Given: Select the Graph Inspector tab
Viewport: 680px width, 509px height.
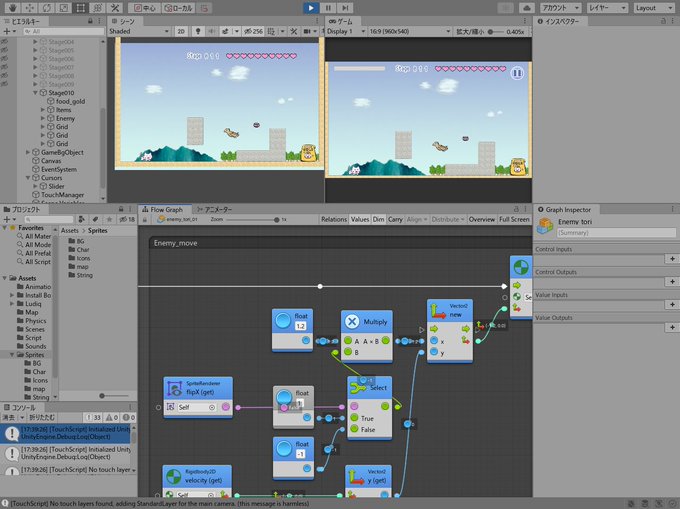Looking at the screenshot, I should [564, 209].
